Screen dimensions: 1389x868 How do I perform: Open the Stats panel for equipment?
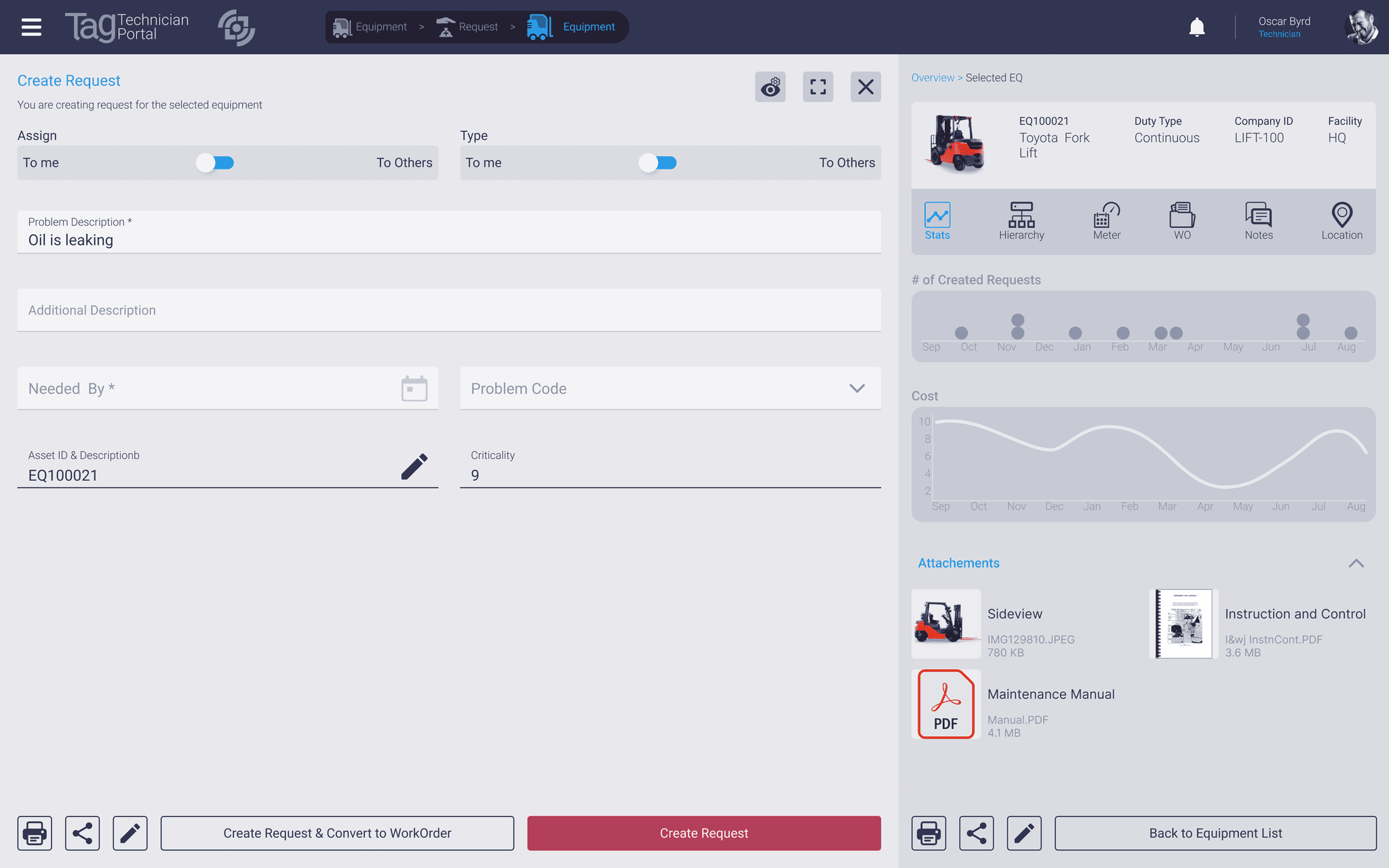click(937, 219)
